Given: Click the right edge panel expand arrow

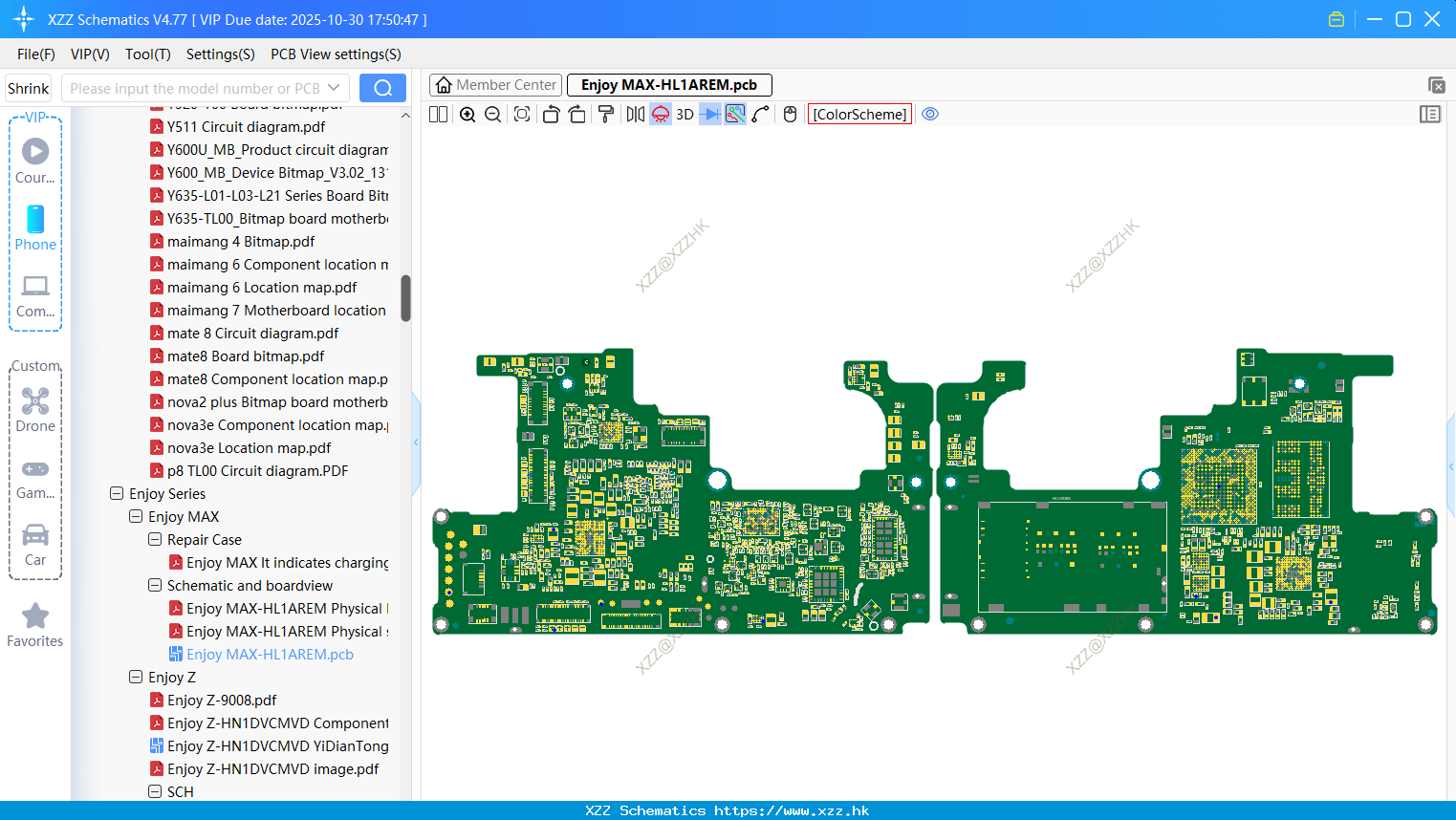Looking at the screenshot, I should 1451,466.
